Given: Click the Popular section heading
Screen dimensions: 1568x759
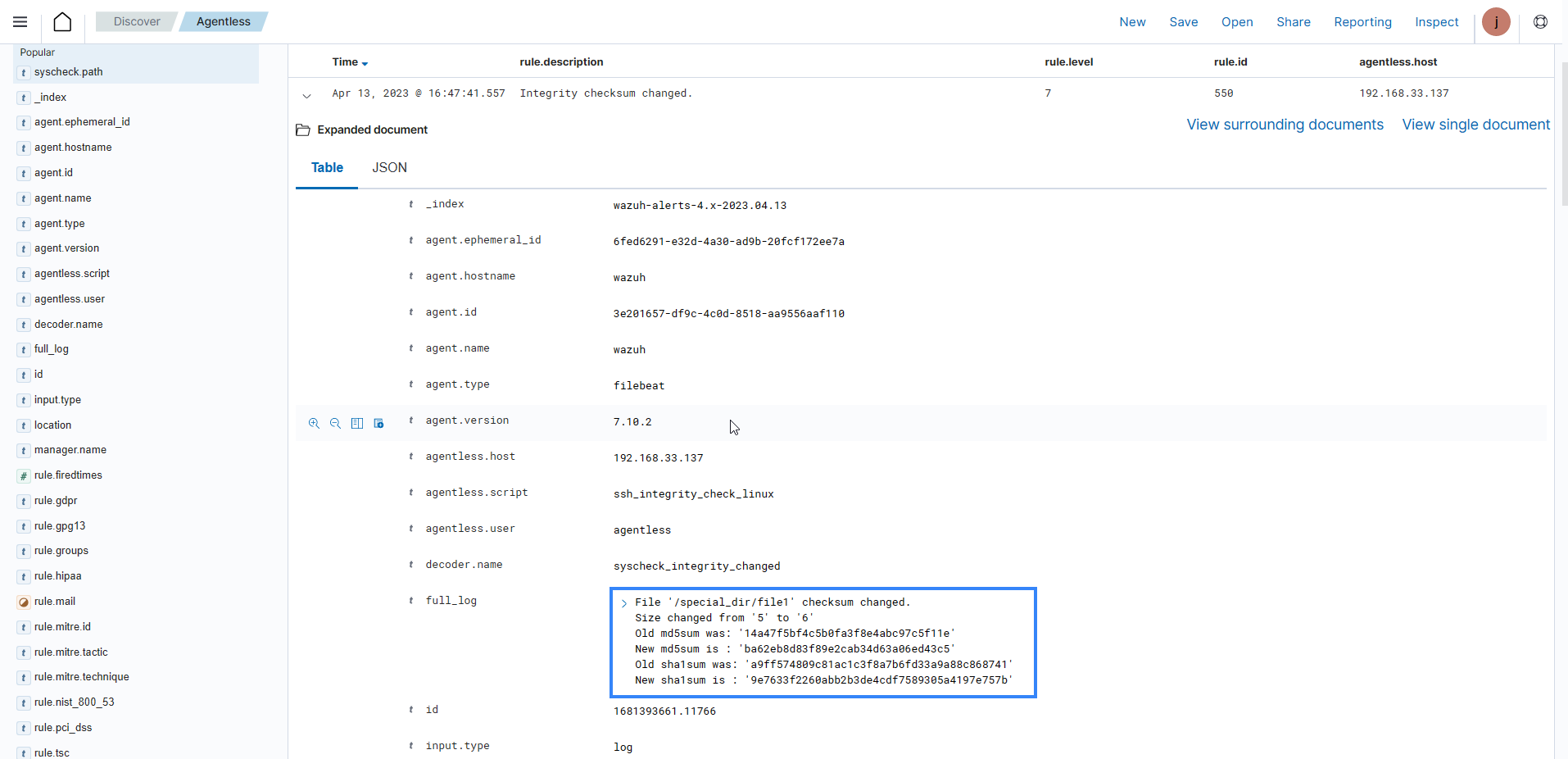Looking at the screenshot, I should [37, 52].
